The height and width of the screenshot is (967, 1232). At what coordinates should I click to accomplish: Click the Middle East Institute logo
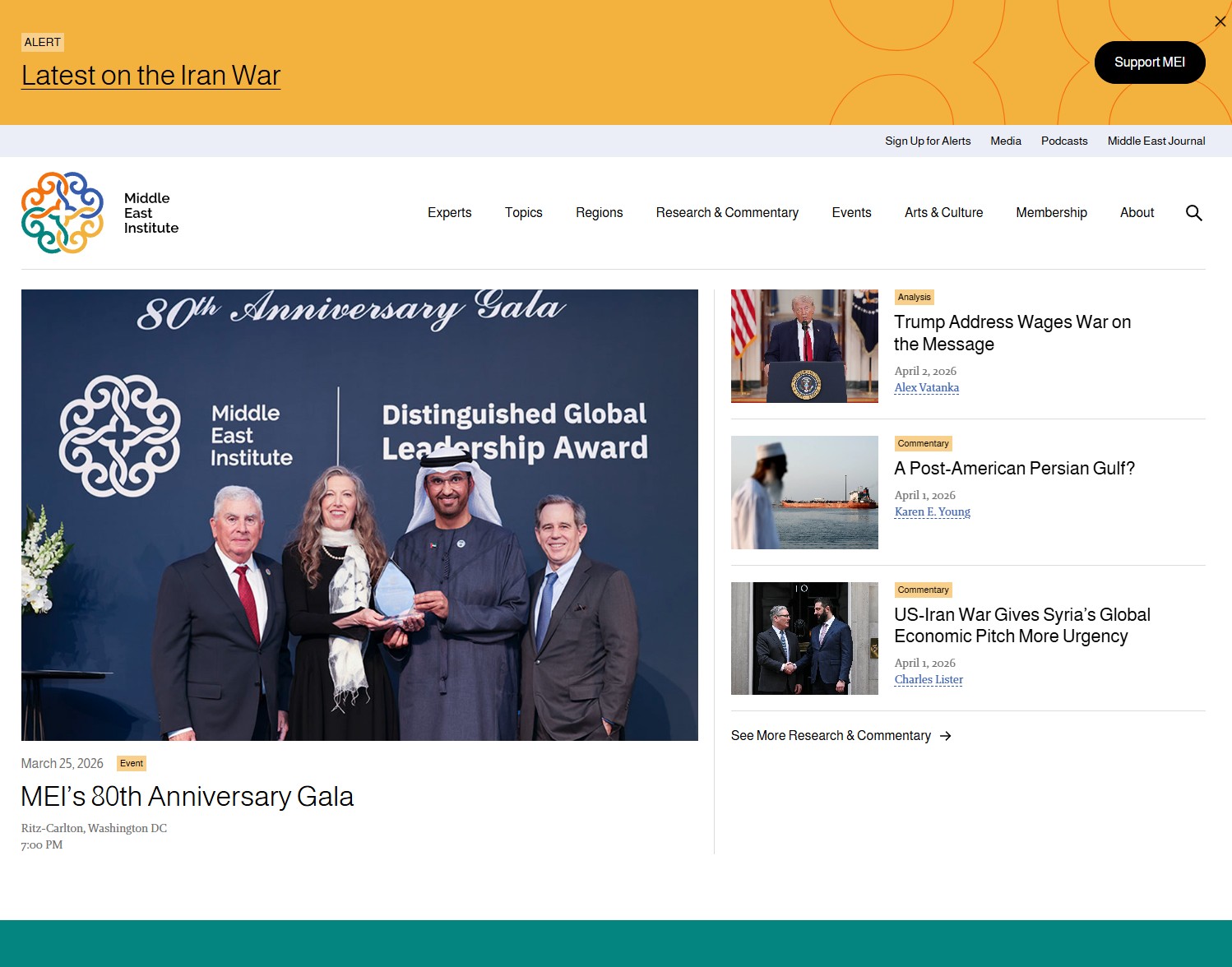pyautogui.click(x=100, y=213)
